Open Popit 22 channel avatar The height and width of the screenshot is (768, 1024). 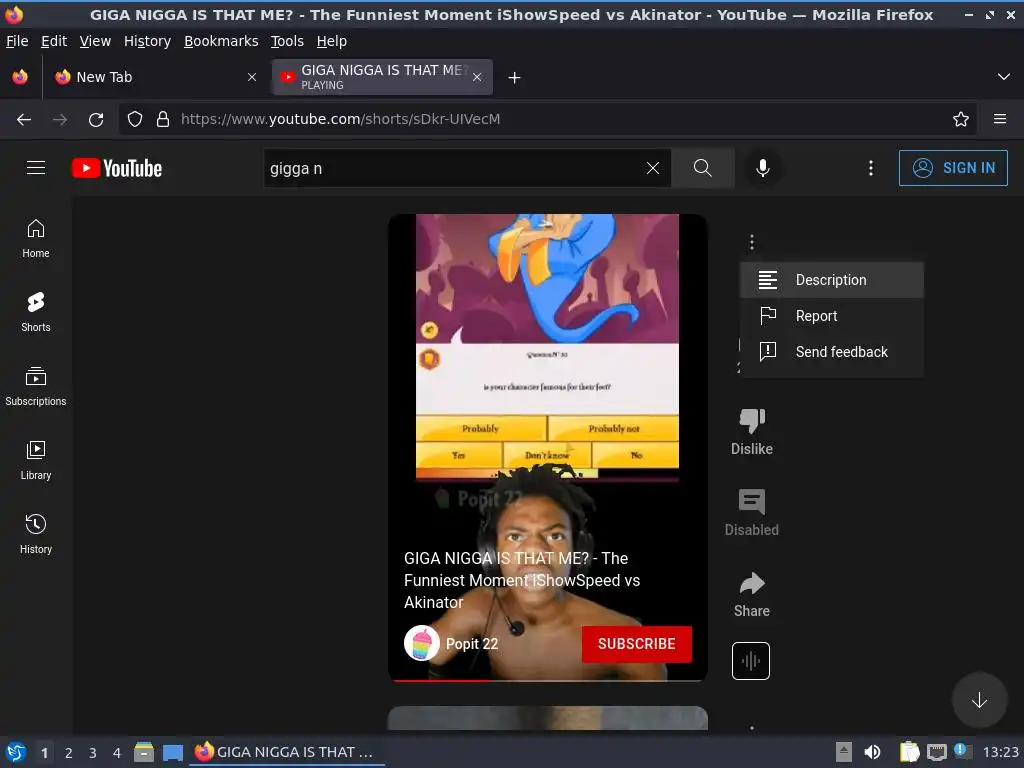[x=421, y=643]
